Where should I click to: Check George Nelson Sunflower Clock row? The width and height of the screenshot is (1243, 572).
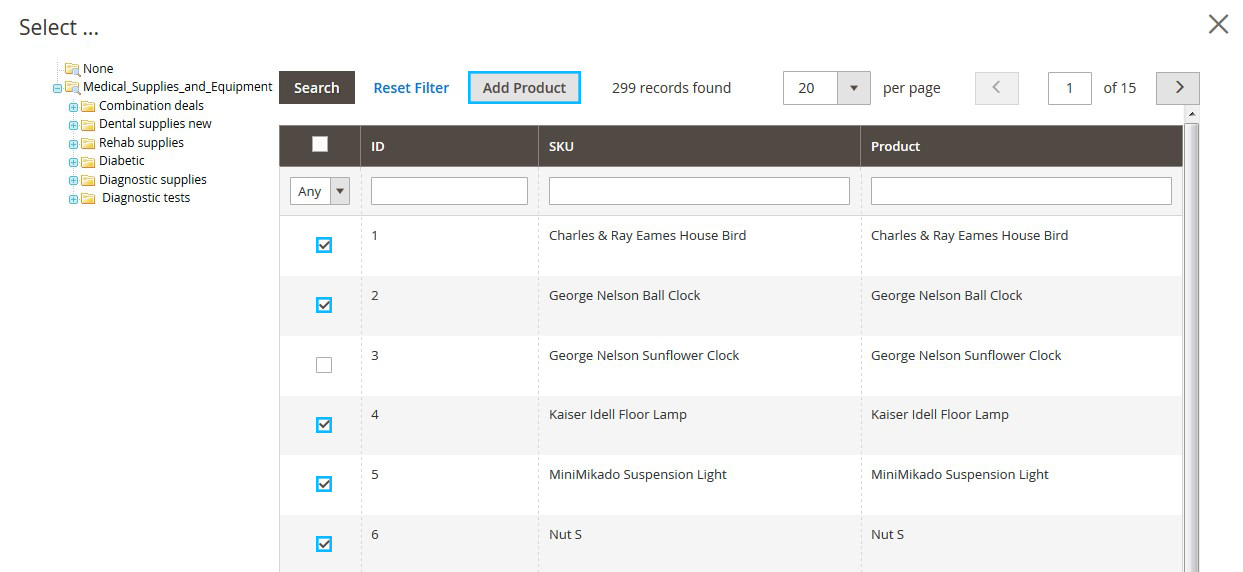(x=324, y=365)
